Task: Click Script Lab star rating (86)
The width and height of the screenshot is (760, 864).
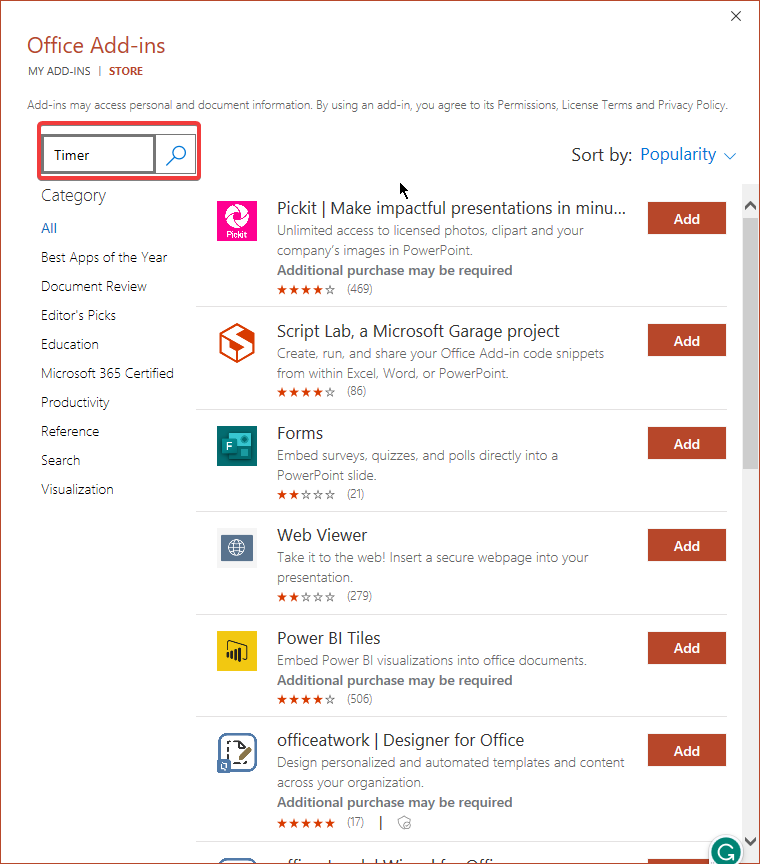Action: pos(306,392)
